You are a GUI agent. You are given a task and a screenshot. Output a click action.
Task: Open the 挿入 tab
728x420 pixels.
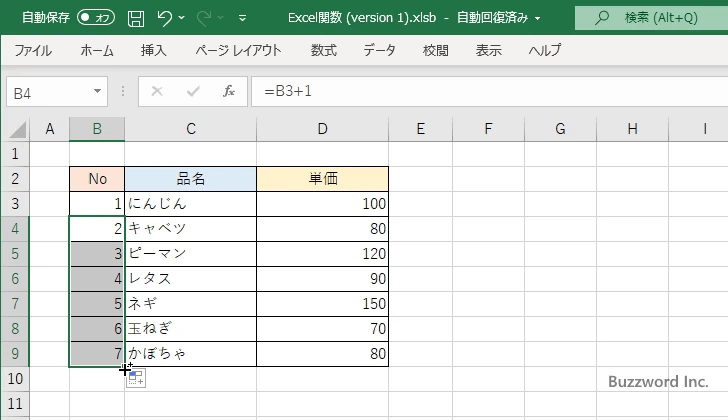pos(154,50)
